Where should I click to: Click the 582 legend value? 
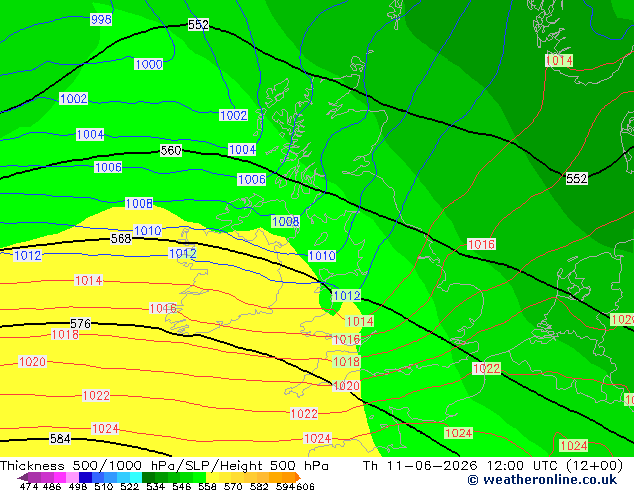click(259, 486)
